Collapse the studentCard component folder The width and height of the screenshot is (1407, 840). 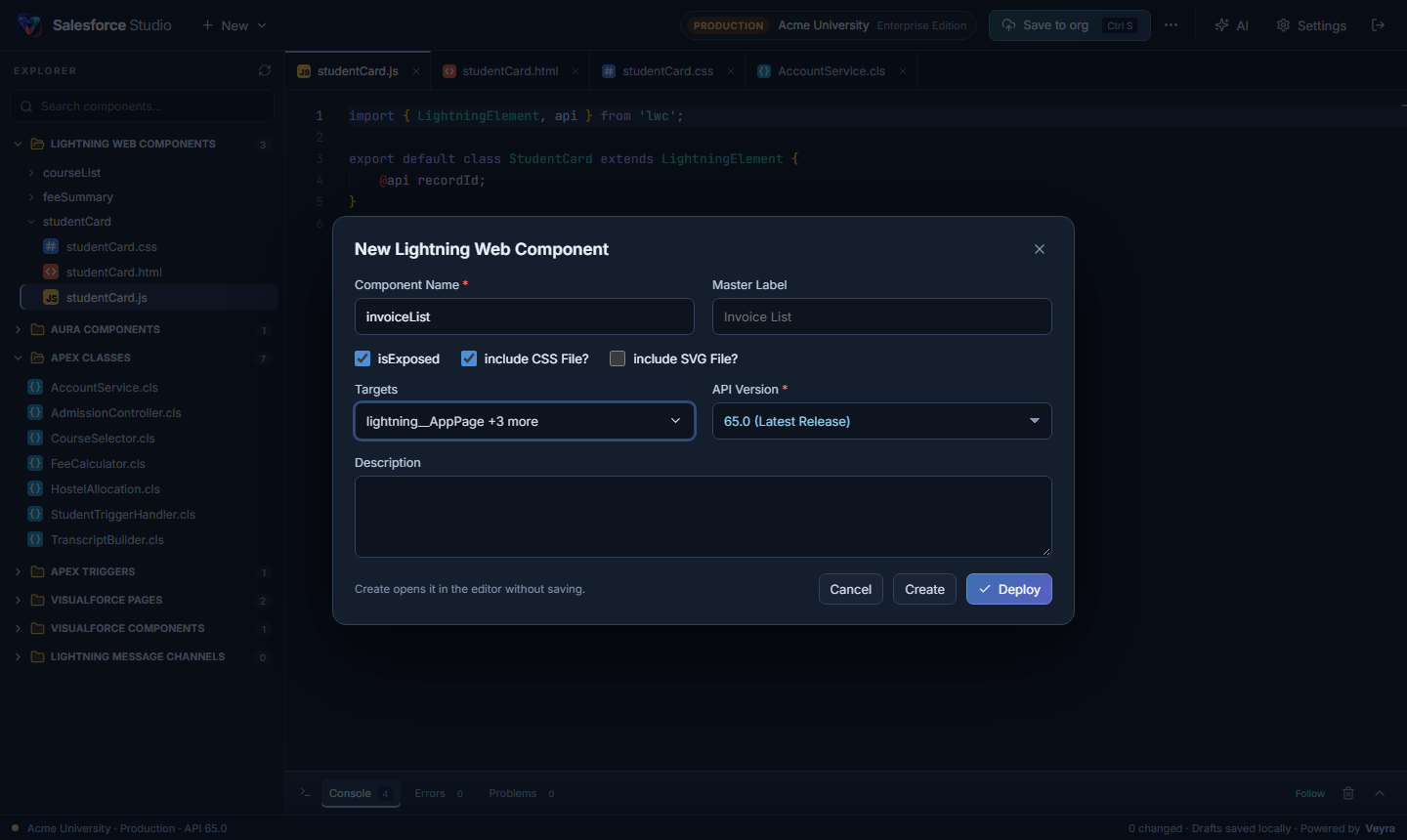[x=31, y=222]
